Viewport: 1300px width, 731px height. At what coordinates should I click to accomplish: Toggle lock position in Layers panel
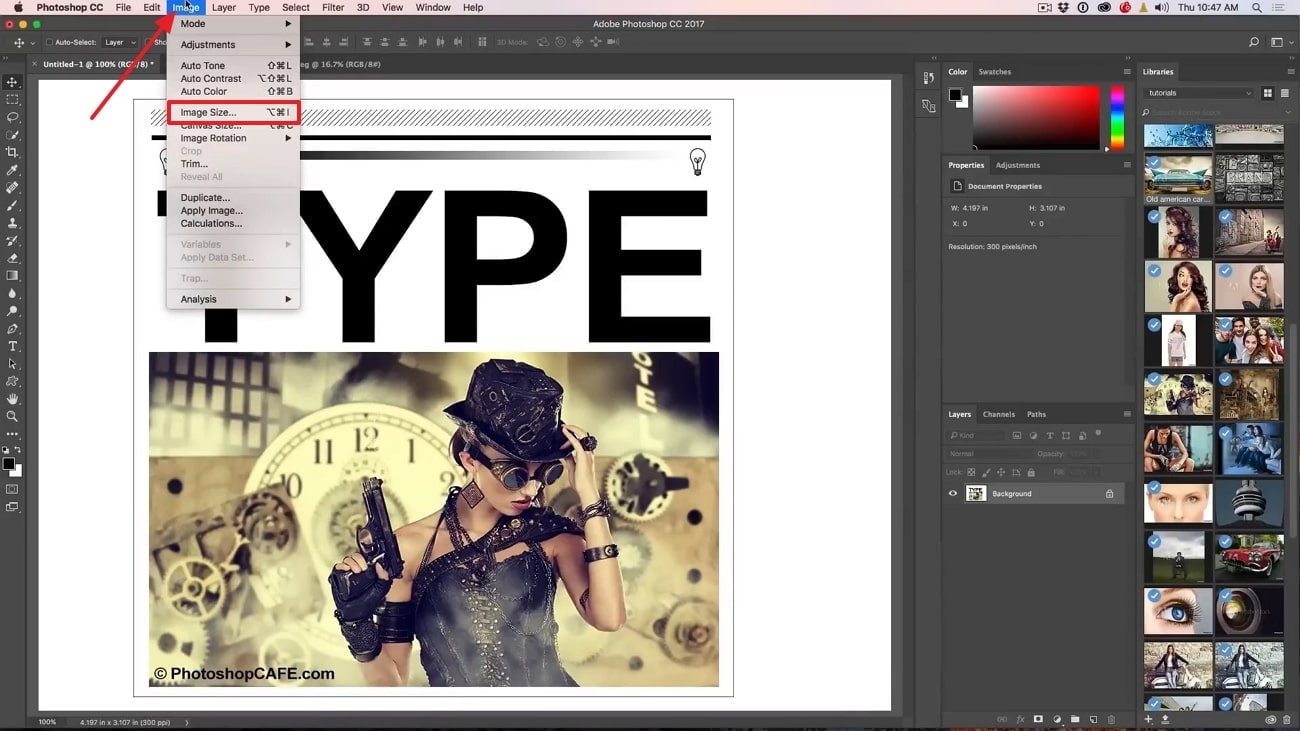[x=1002, y=472]
